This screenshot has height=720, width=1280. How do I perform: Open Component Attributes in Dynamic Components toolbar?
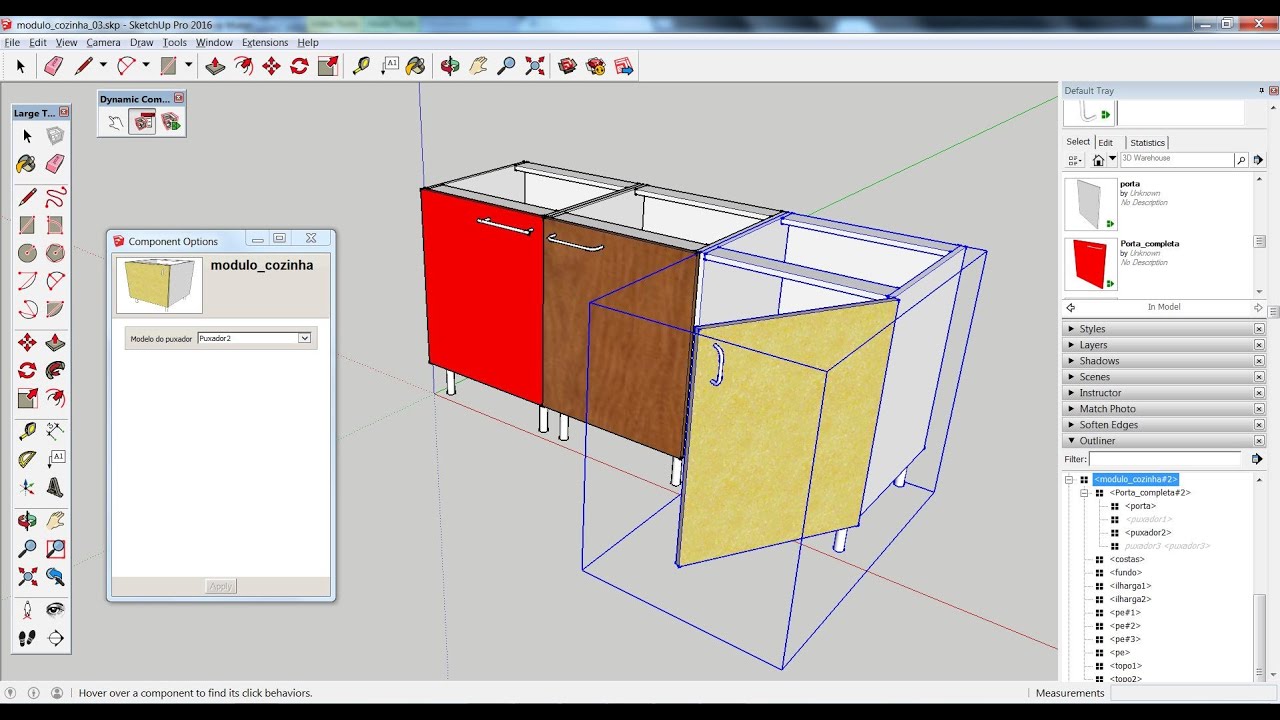171,122
